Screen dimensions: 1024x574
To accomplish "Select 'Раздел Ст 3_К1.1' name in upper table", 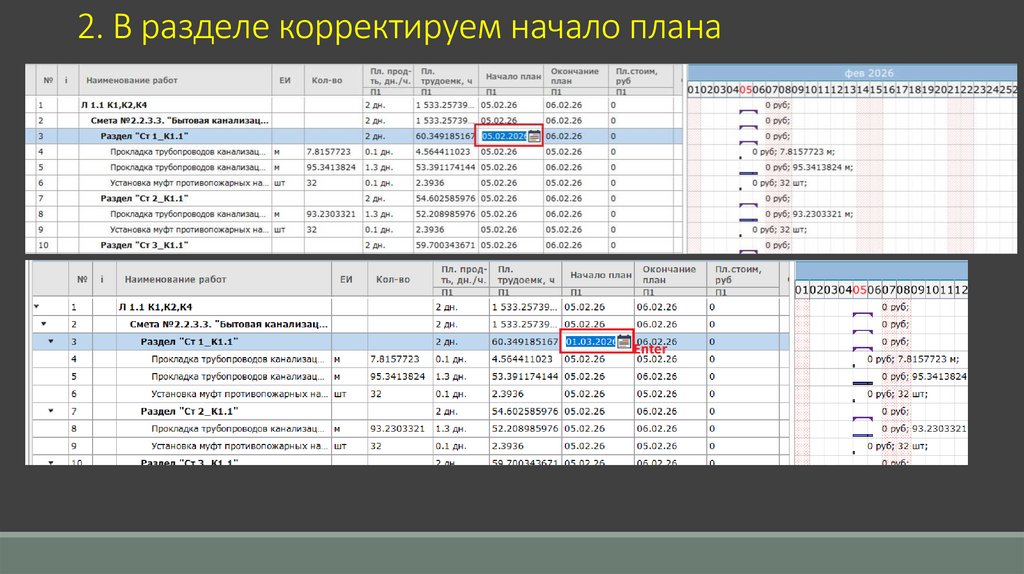I will pyautogui.click(x=144, y=245).
